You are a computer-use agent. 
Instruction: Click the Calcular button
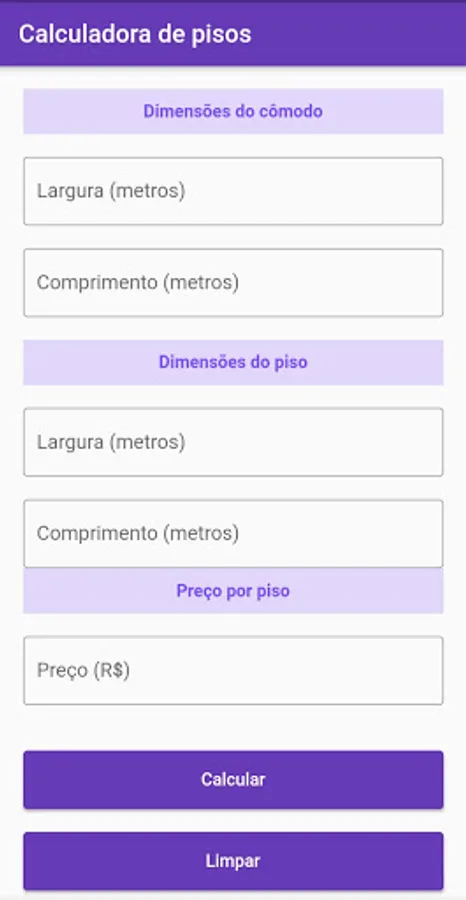coord(233,779)
